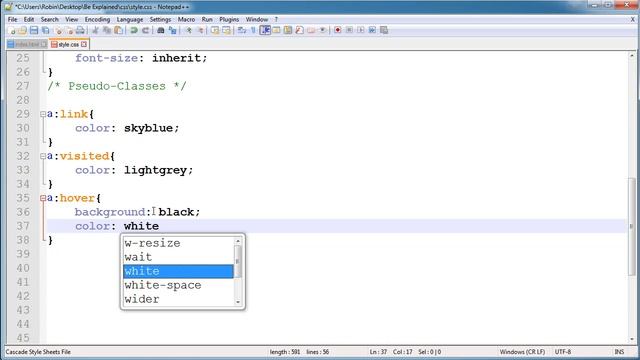Click Run Macro Multiple Times icon

[372, 30]
